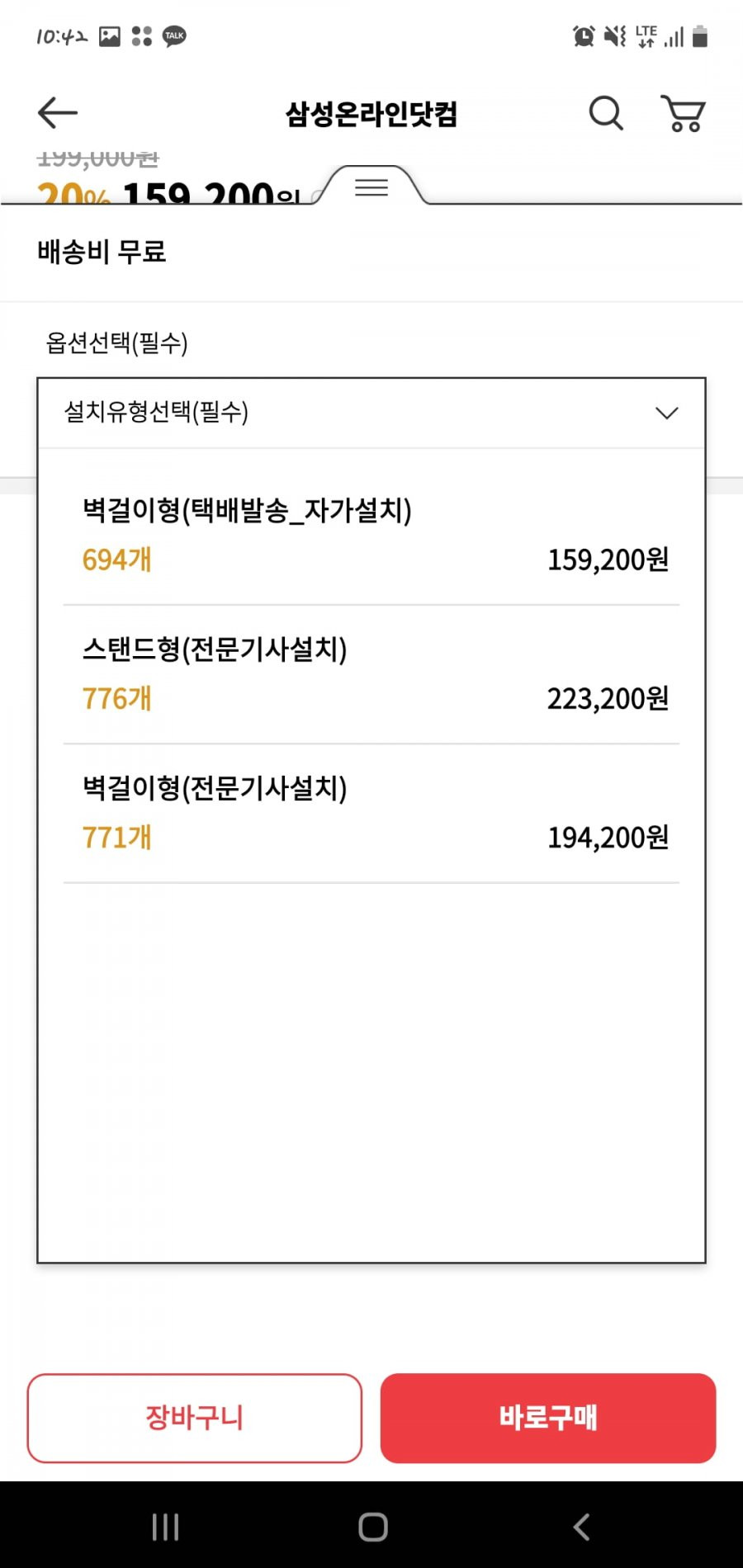Click the chevron on installation type dropdown

pos(667,413)
